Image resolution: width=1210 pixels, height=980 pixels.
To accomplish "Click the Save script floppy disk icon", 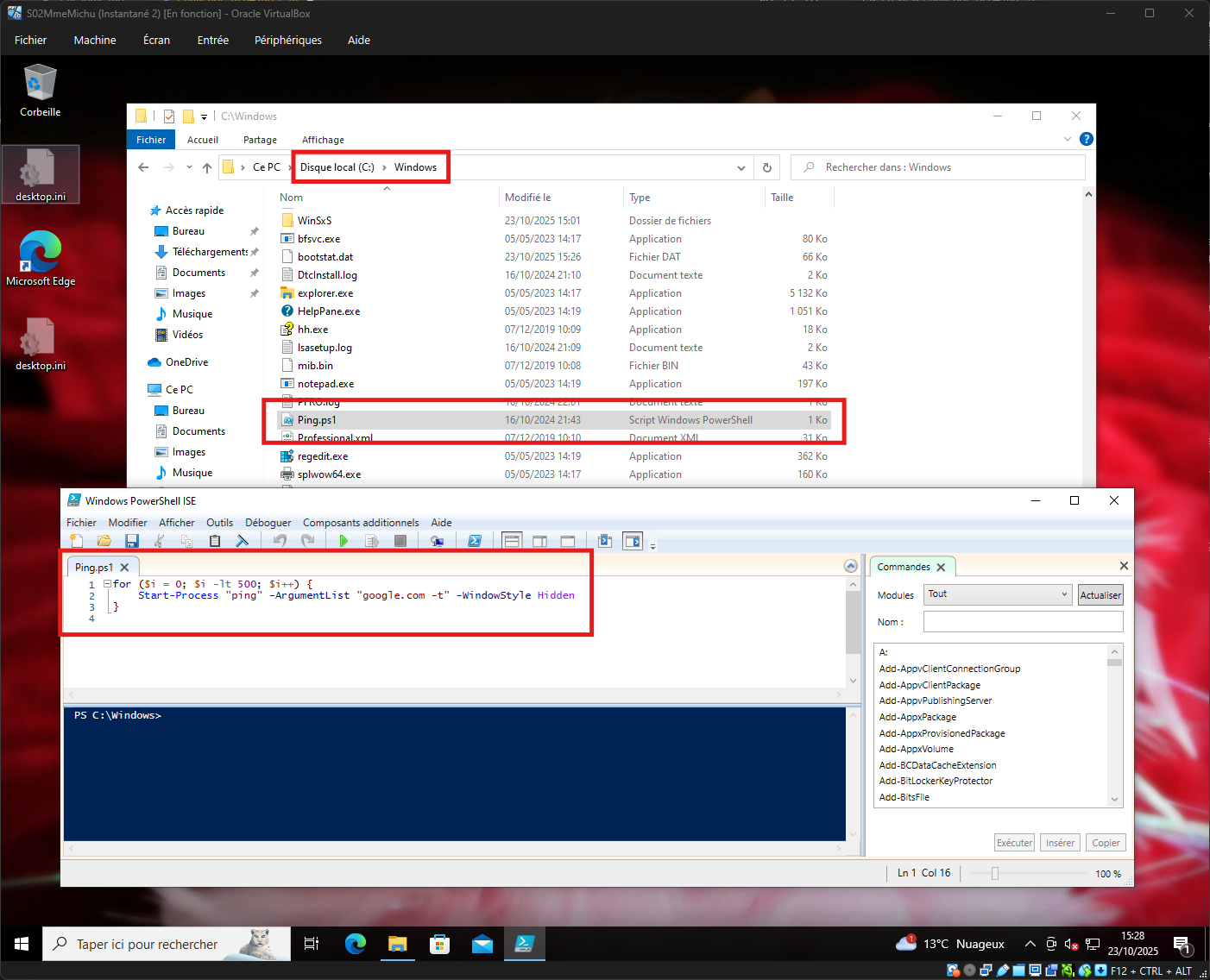I will coord(132,541).
